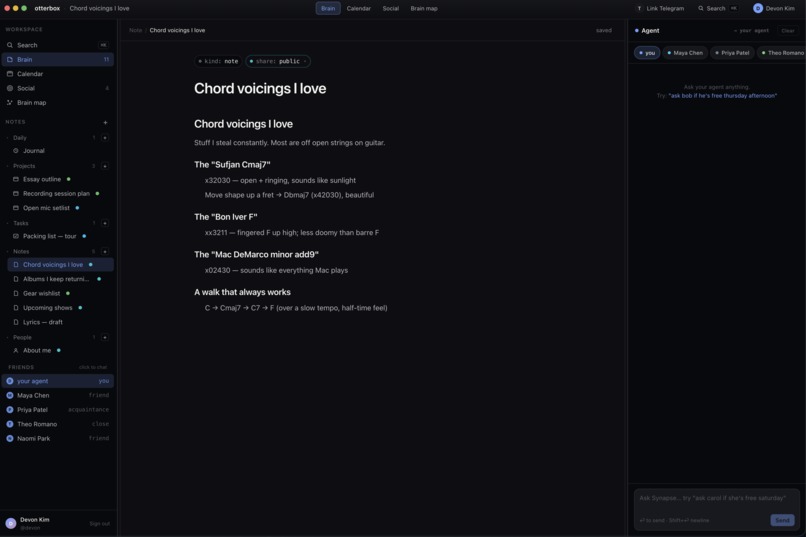Open the Gear wishlist note

tap(61, 293)
